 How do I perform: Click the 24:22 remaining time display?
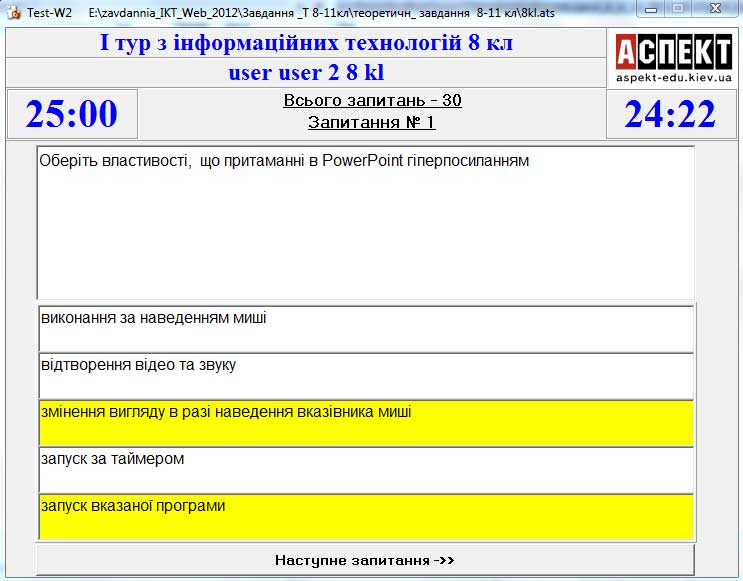(670, 114)
